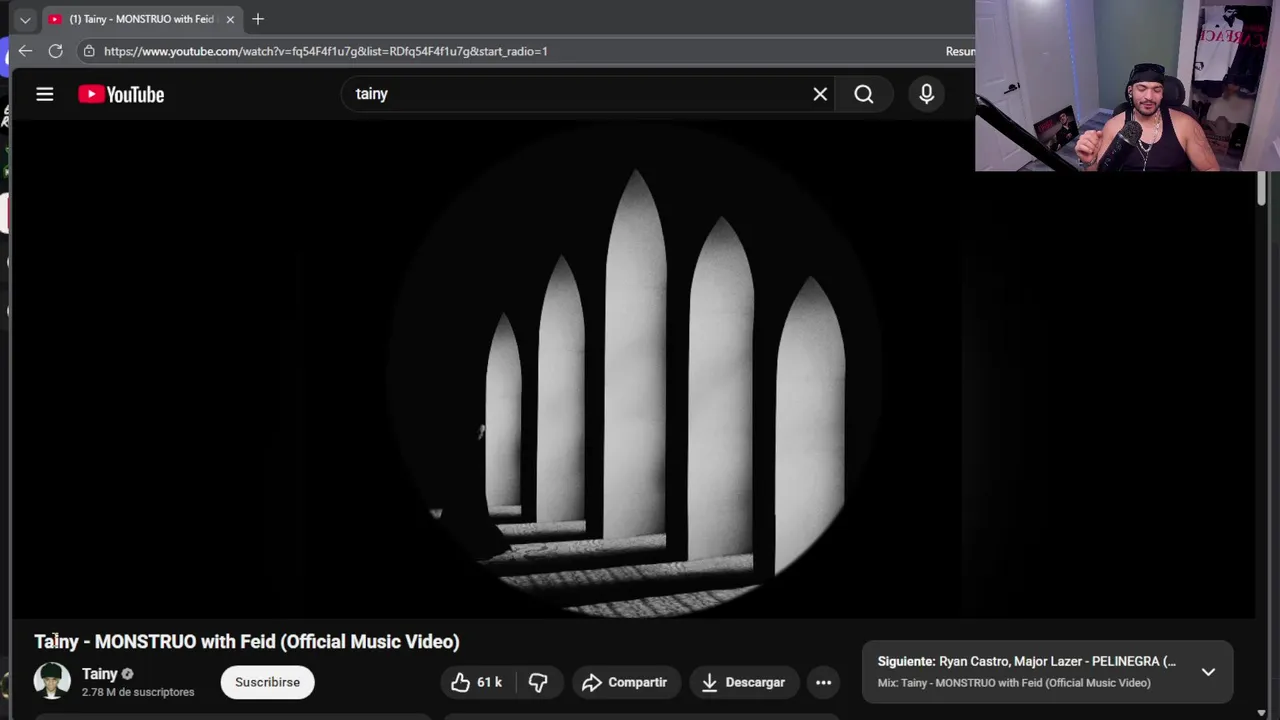The height and width of the screenshot is (720, 1280).
Task: Click the page vertical scrollbar thumb
Action: 1262,188
